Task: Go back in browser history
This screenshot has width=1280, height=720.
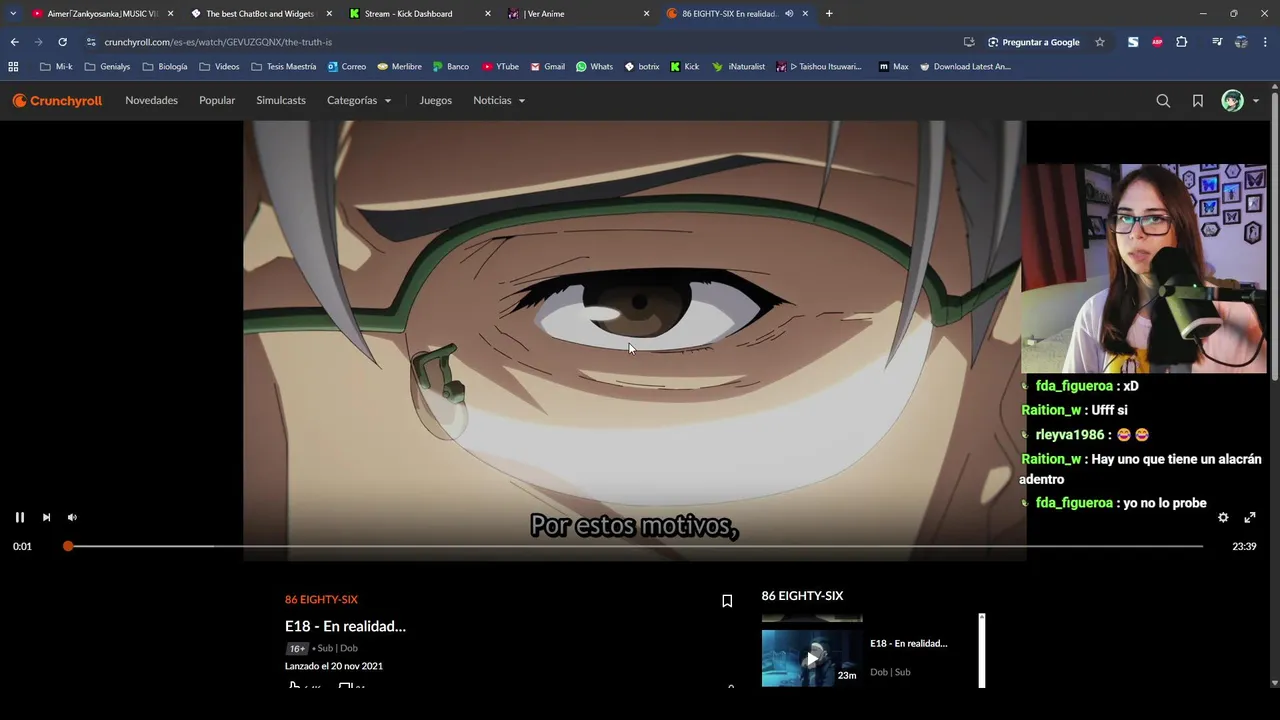Action: [14, 42]
